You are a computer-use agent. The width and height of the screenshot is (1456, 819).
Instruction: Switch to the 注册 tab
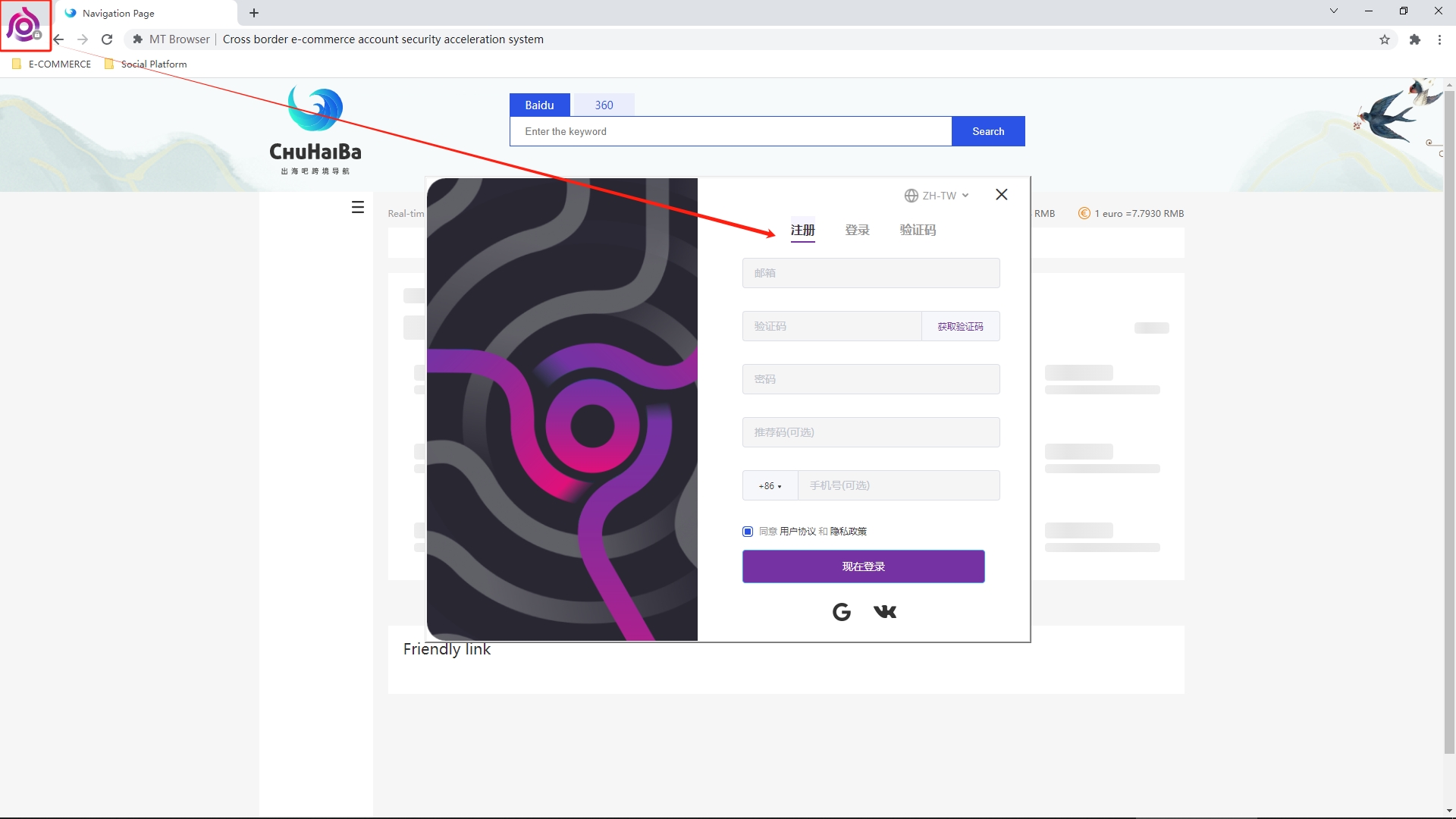(x=802, y=231)
